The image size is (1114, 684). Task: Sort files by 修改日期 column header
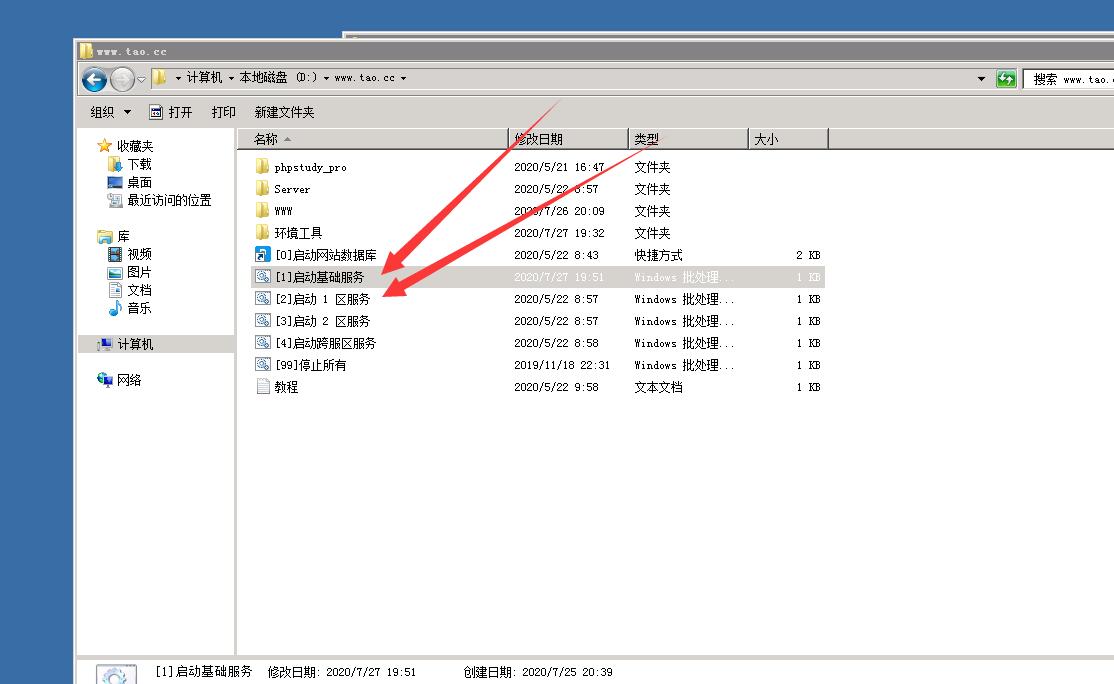(539, 139)
